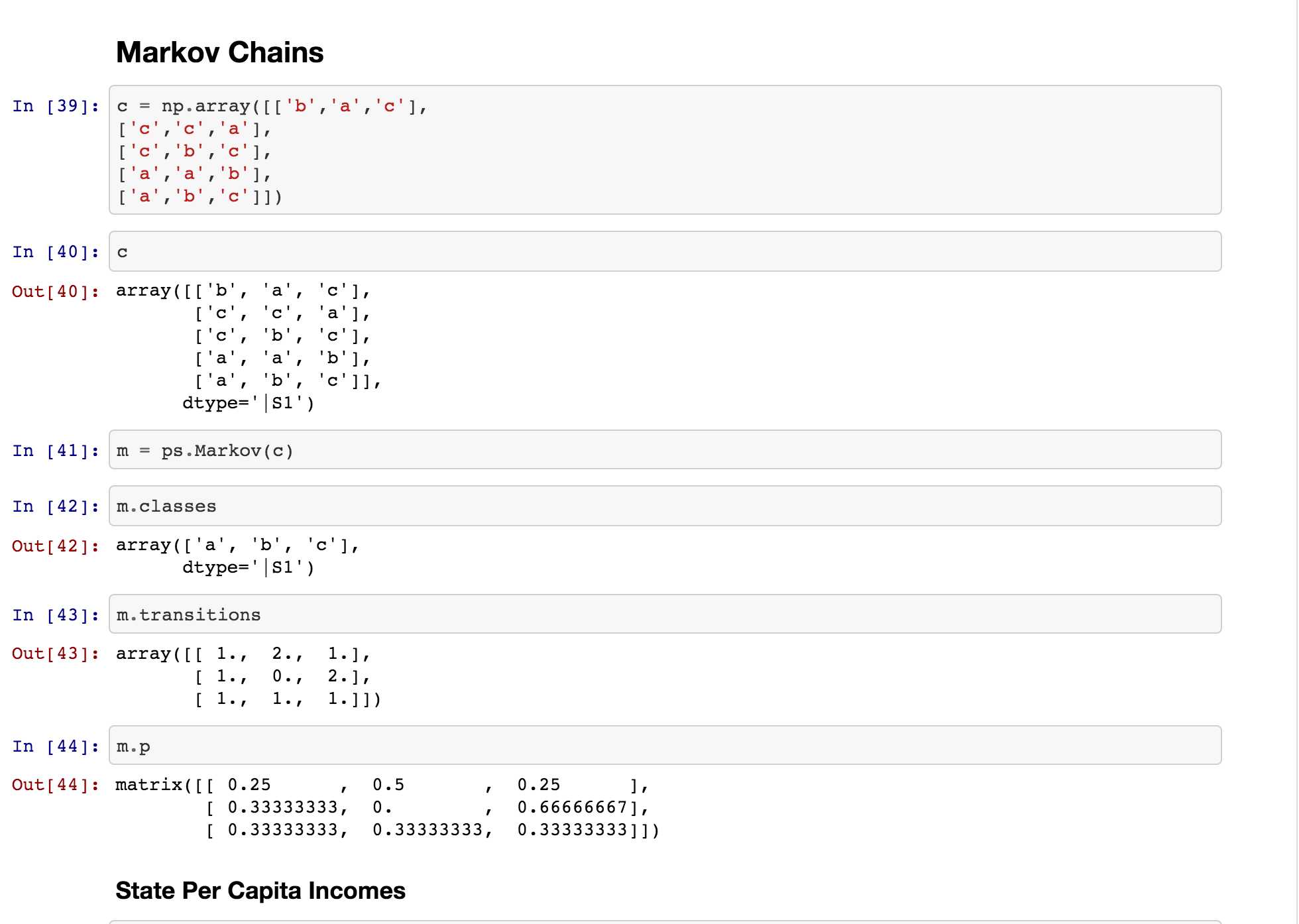Image resolution: width=1299 pixels, height=924 pixels.
Task: Click the In [42] prompt label
Action: click(56, 506)
